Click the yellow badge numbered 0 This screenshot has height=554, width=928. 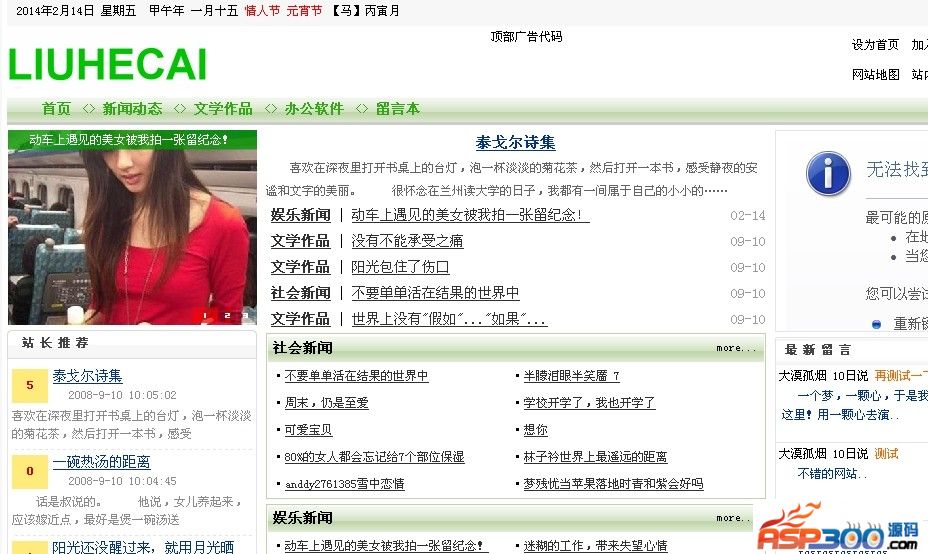[x=30, y=471]
